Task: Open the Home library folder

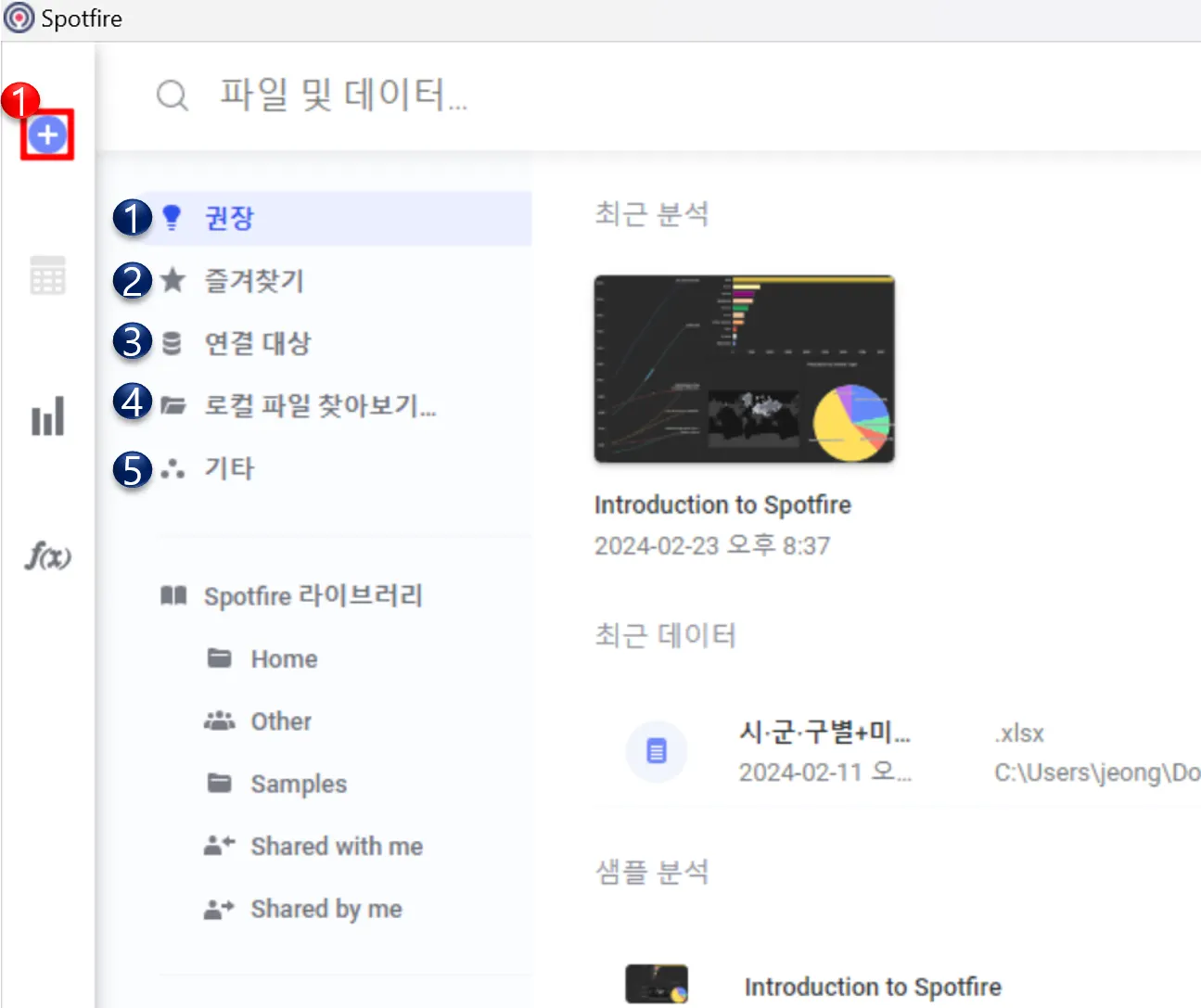Action: point(284,659)
